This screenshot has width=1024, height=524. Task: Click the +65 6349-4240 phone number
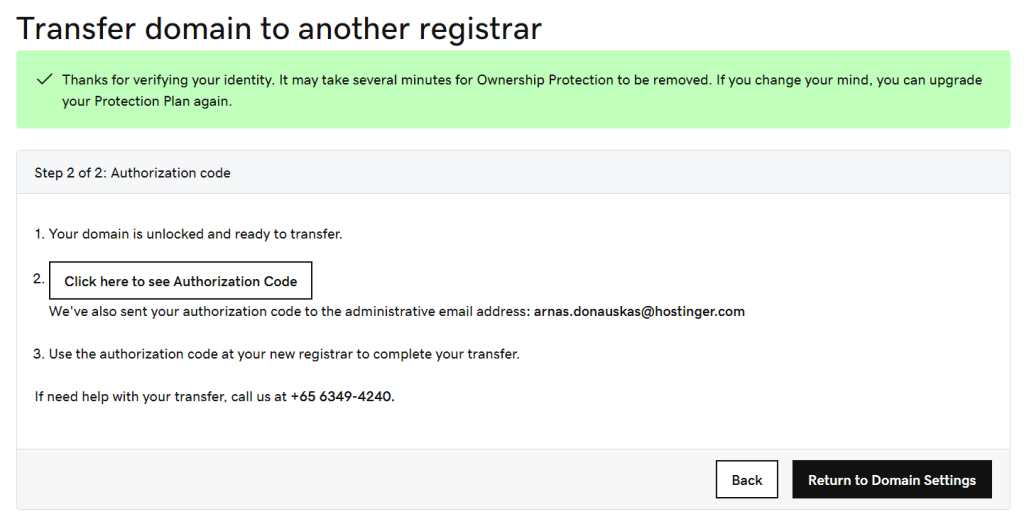click(x=342, y=396)
